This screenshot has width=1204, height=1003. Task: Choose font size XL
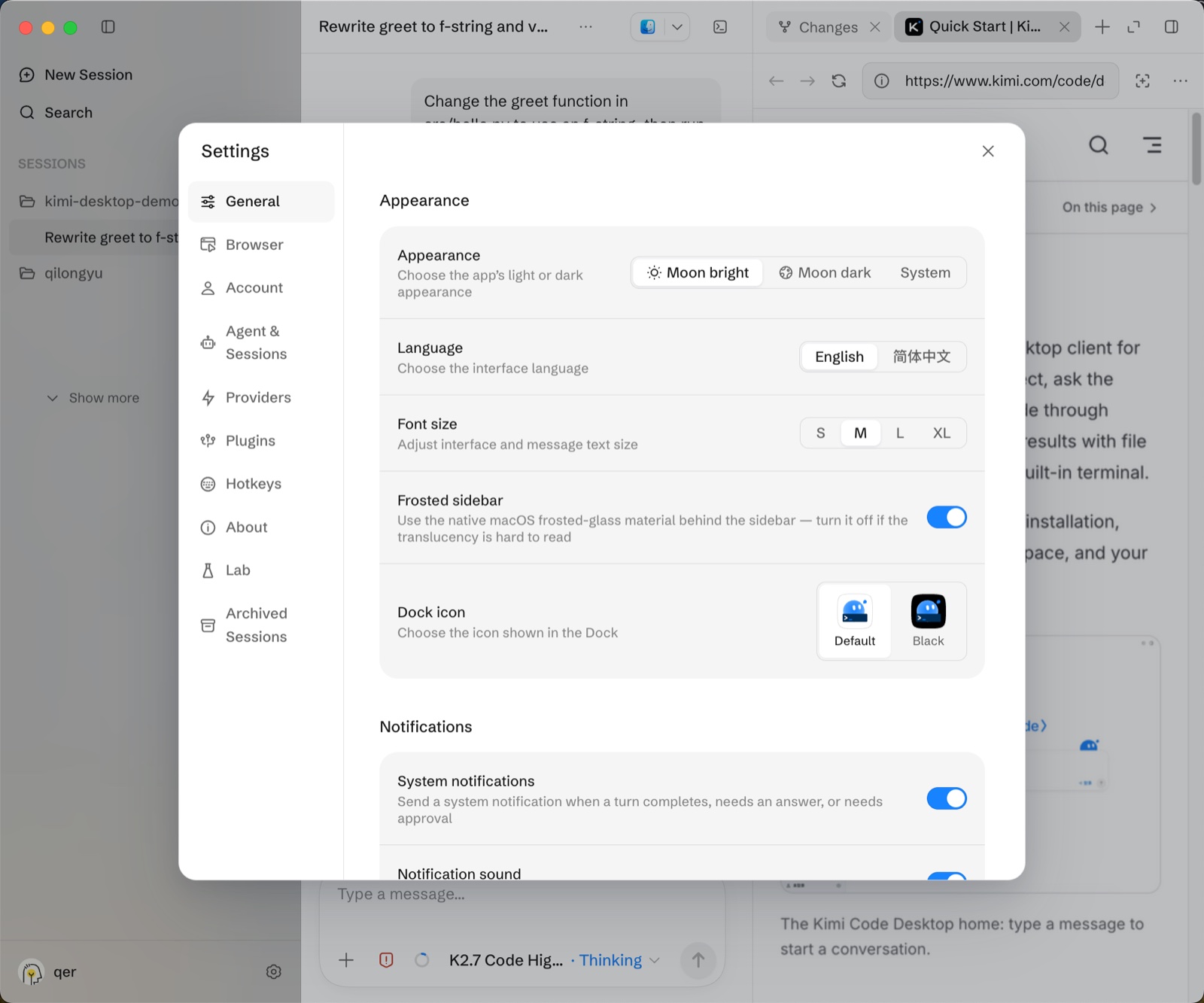coord(941,433)
